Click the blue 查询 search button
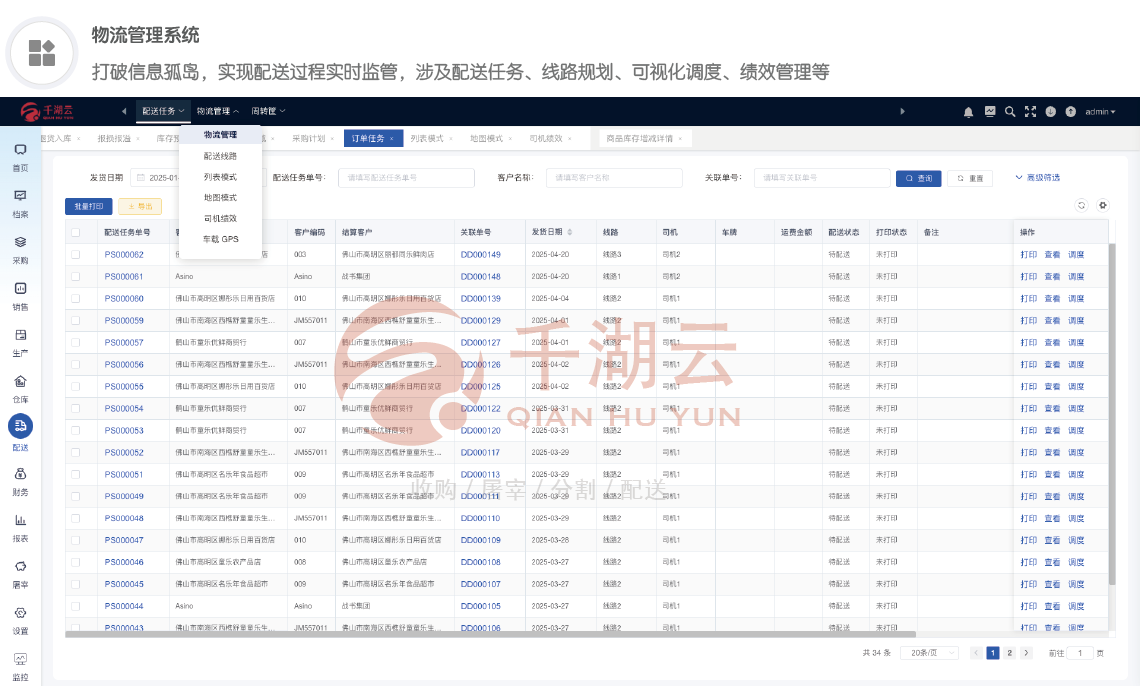1140x696 pixels. (x=918, y=178)
